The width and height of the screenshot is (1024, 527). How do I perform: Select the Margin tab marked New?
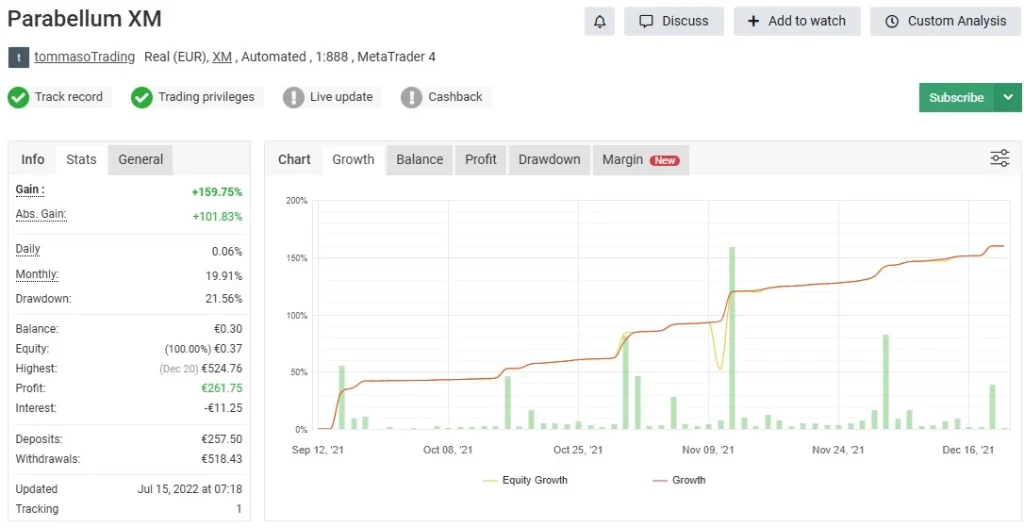tap(640, 159)
